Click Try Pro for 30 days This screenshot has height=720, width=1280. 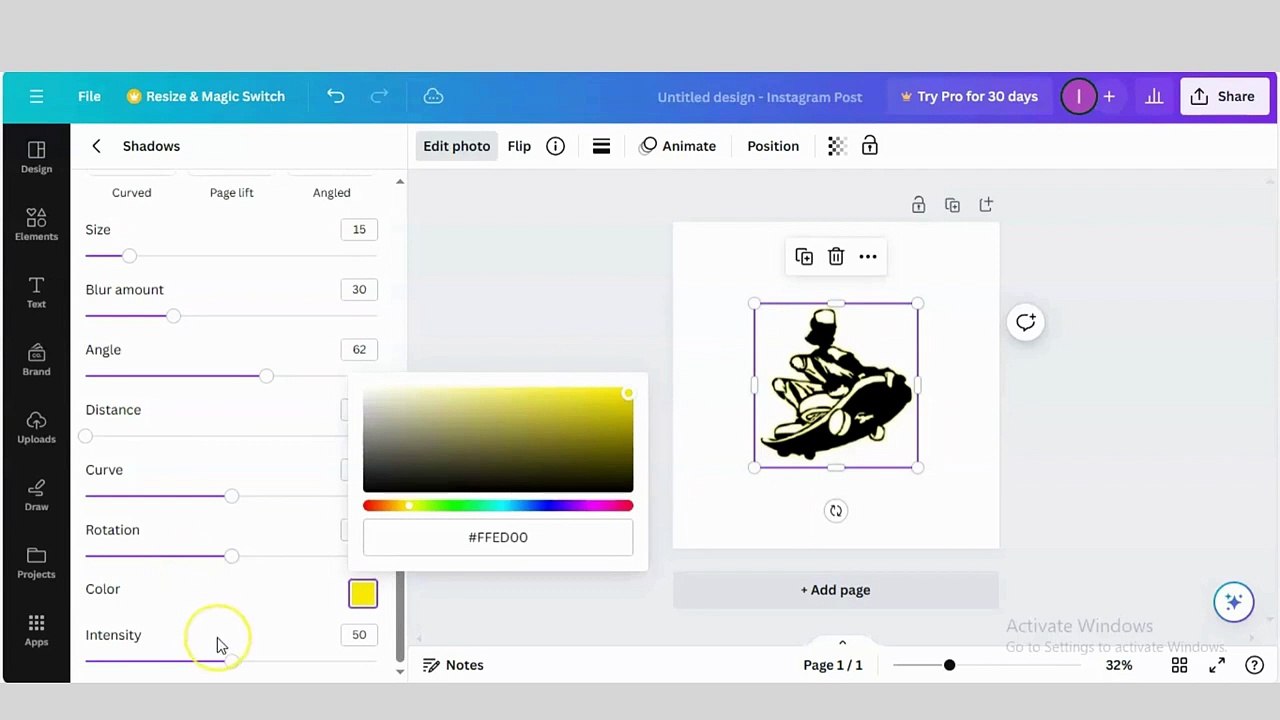pyautogui.click(x=969, y=96)
